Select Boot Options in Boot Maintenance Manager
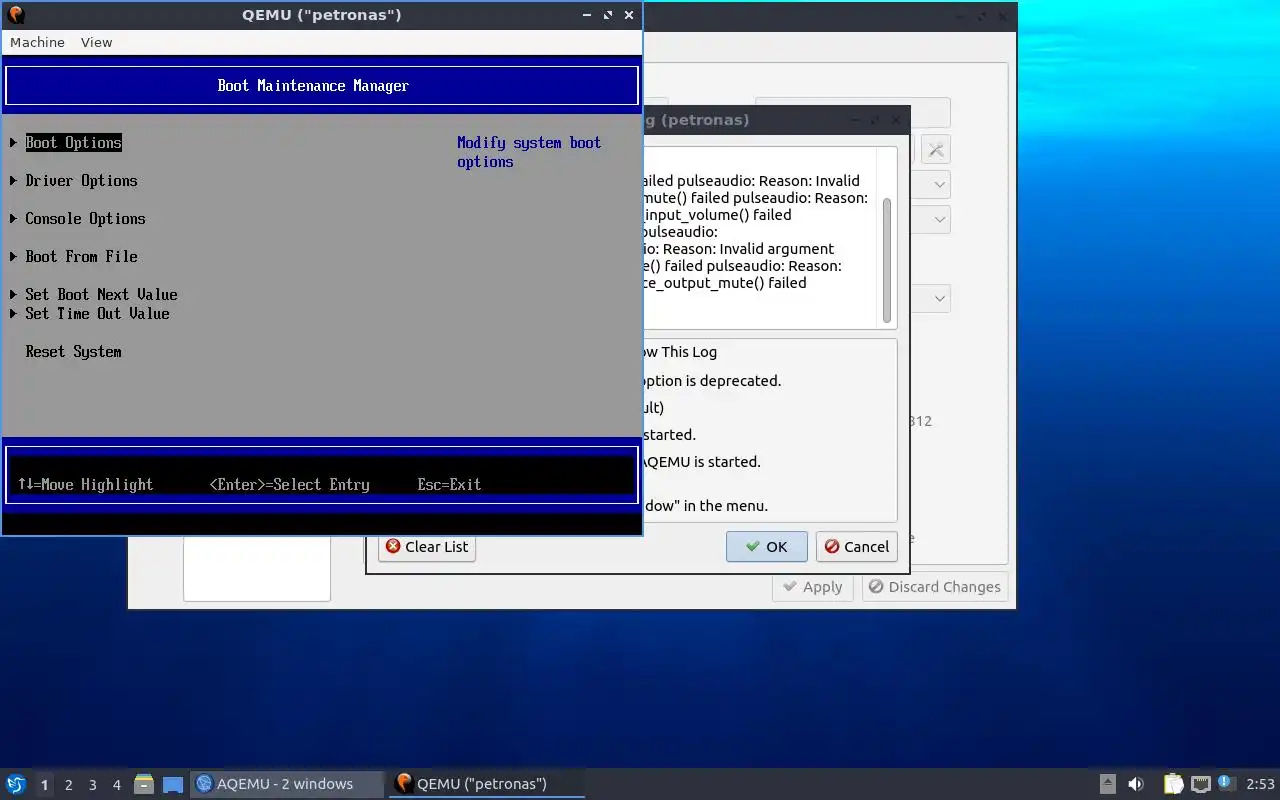The height and width of the screenshot is (800, 1280). pyautogui.click(x=74, y=143)
